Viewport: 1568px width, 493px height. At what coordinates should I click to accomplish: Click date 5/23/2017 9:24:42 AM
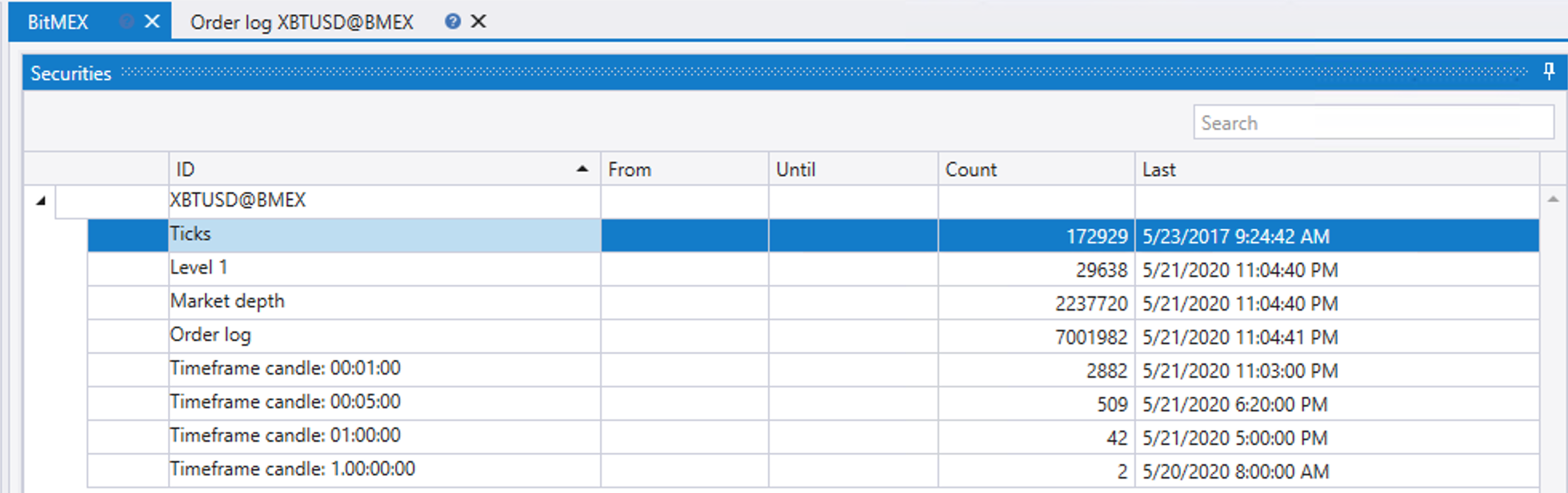pyautogui.click(x=1236, y=236)
